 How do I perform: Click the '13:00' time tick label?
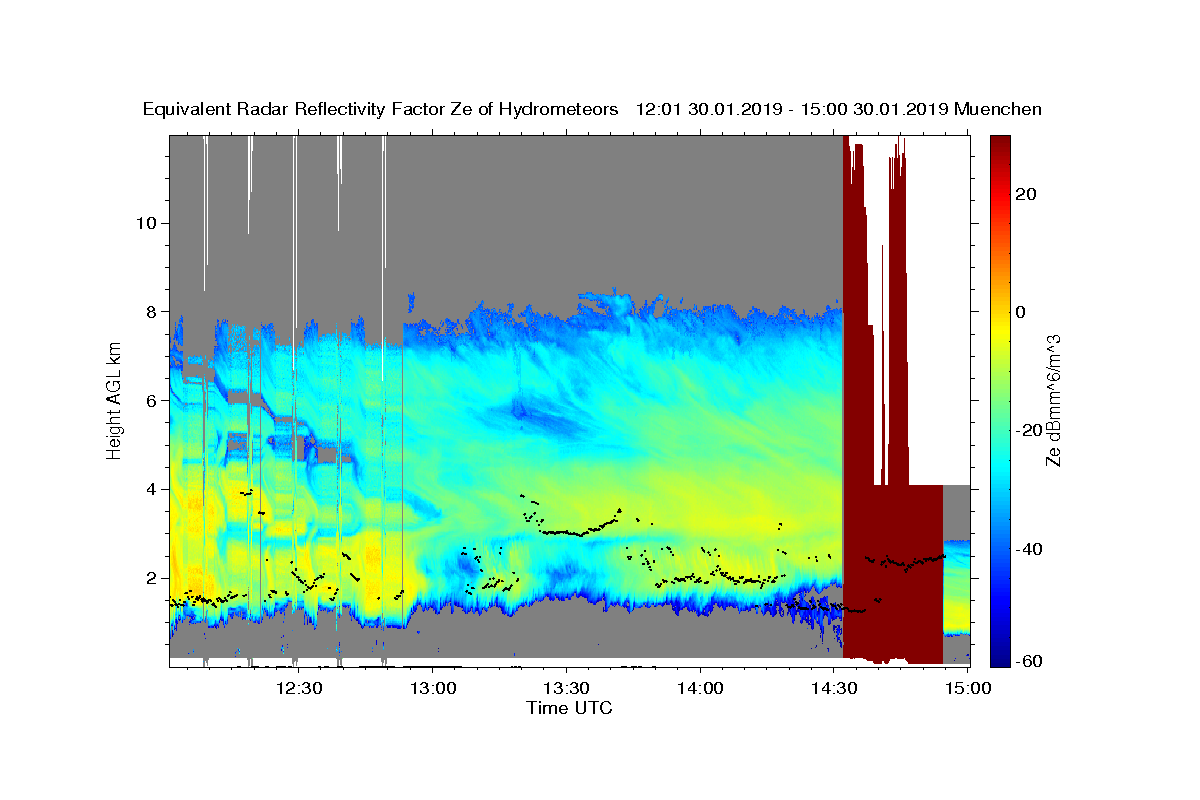[433, 688]
